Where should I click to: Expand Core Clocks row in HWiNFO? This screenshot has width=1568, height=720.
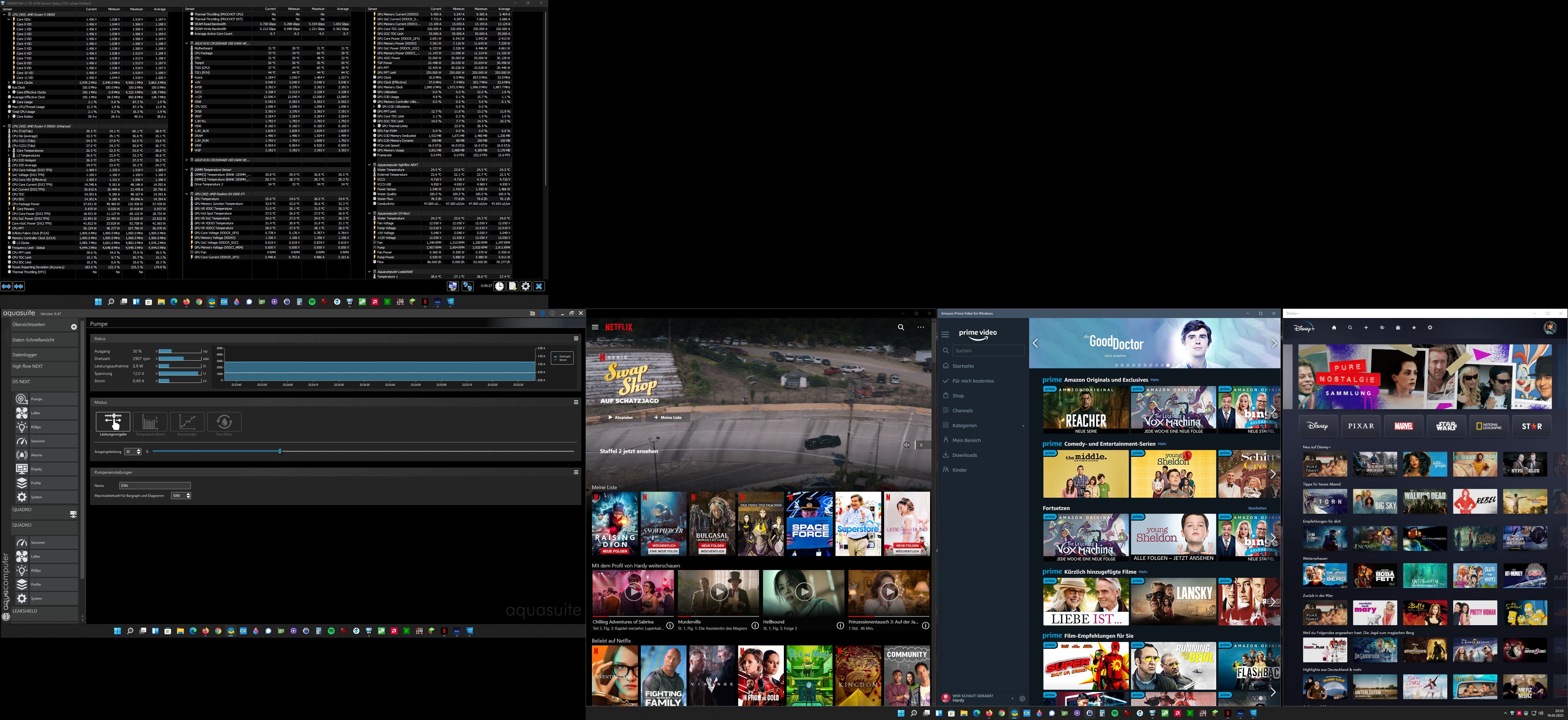tap(9, 82)
